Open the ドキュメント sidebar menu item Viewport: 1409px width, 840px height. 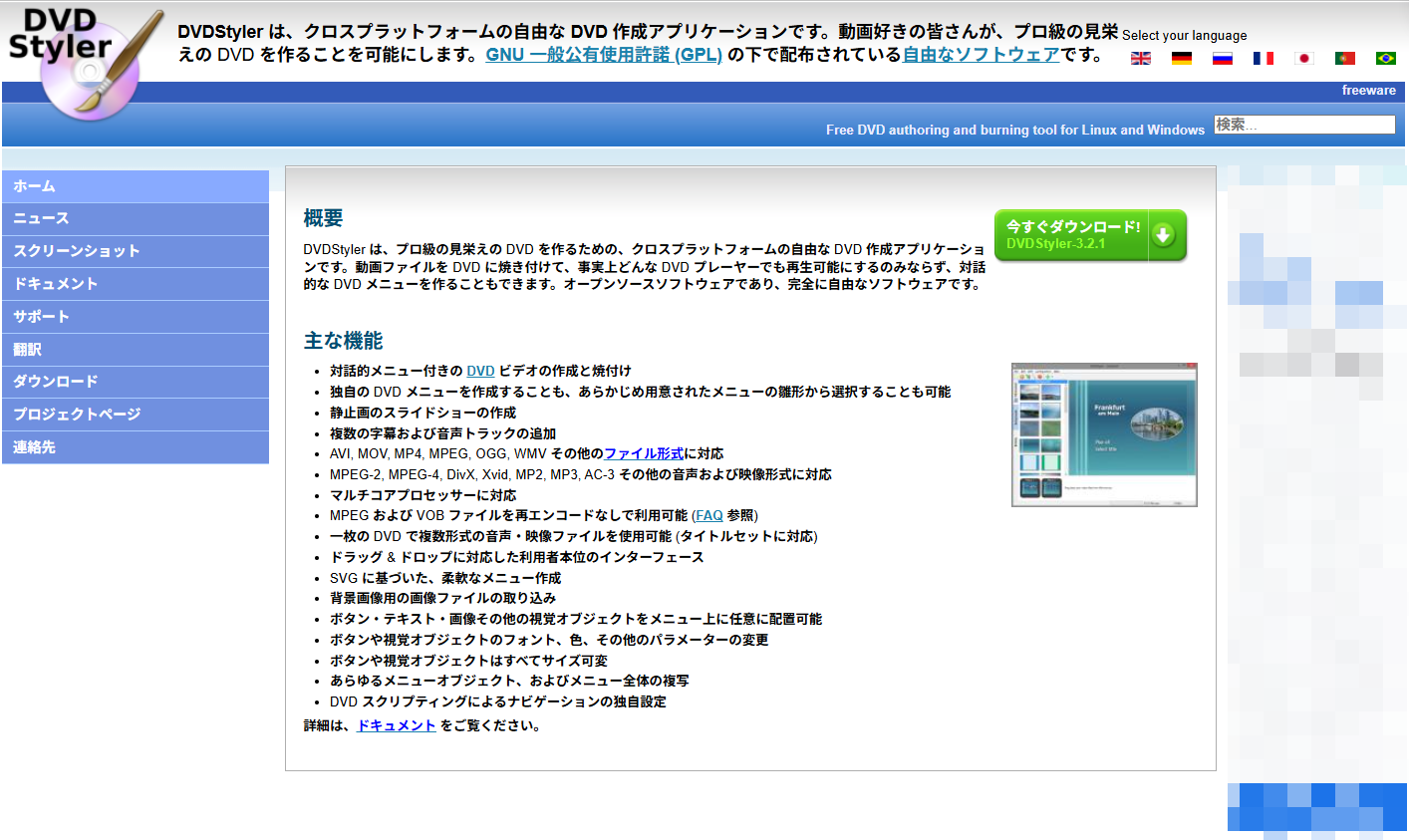click(x=135, y=284)
